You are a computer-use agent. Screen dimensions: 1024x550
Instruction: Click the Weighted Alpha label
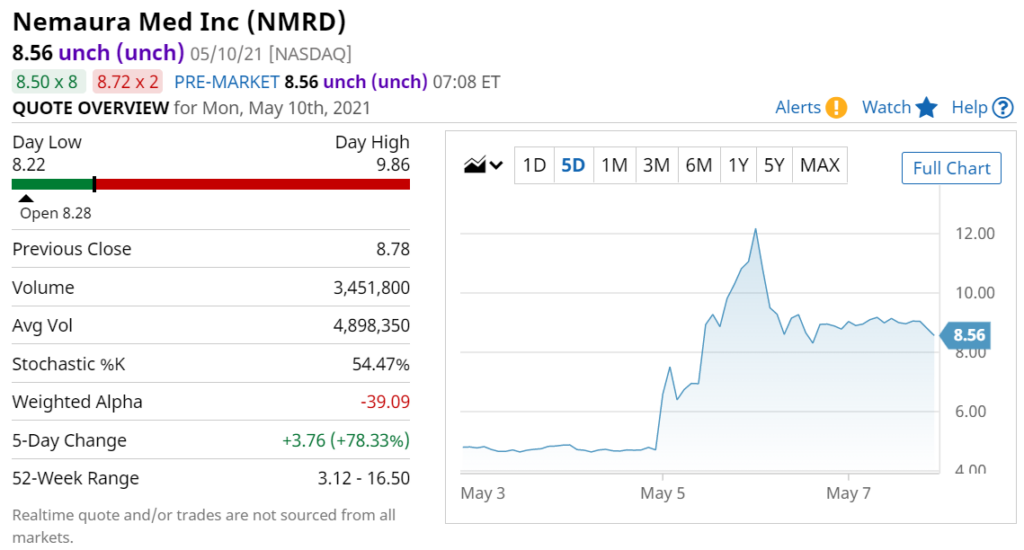[x=77, y=402]
